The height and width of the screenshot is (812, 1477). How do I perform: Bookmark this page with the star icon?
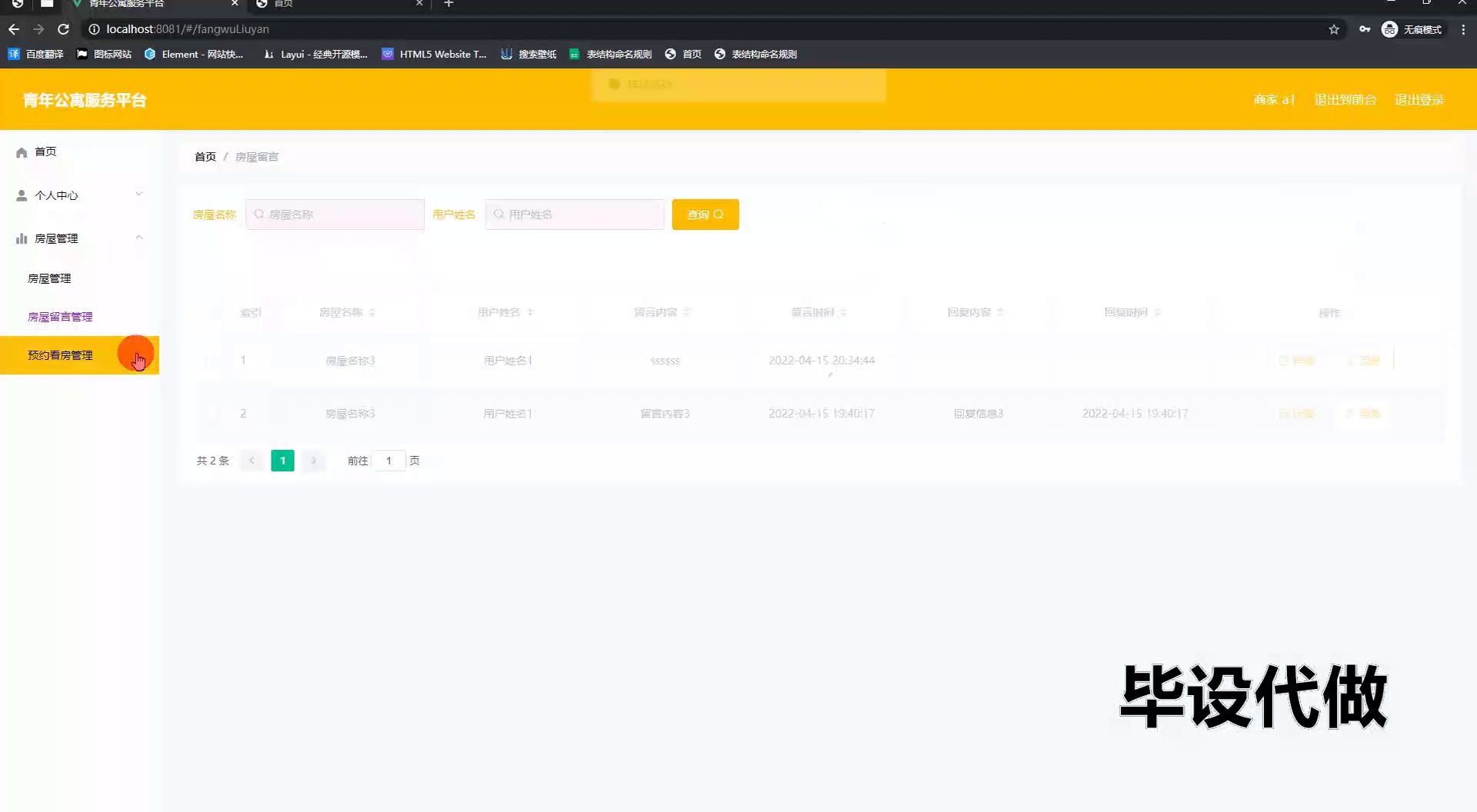1334,29
